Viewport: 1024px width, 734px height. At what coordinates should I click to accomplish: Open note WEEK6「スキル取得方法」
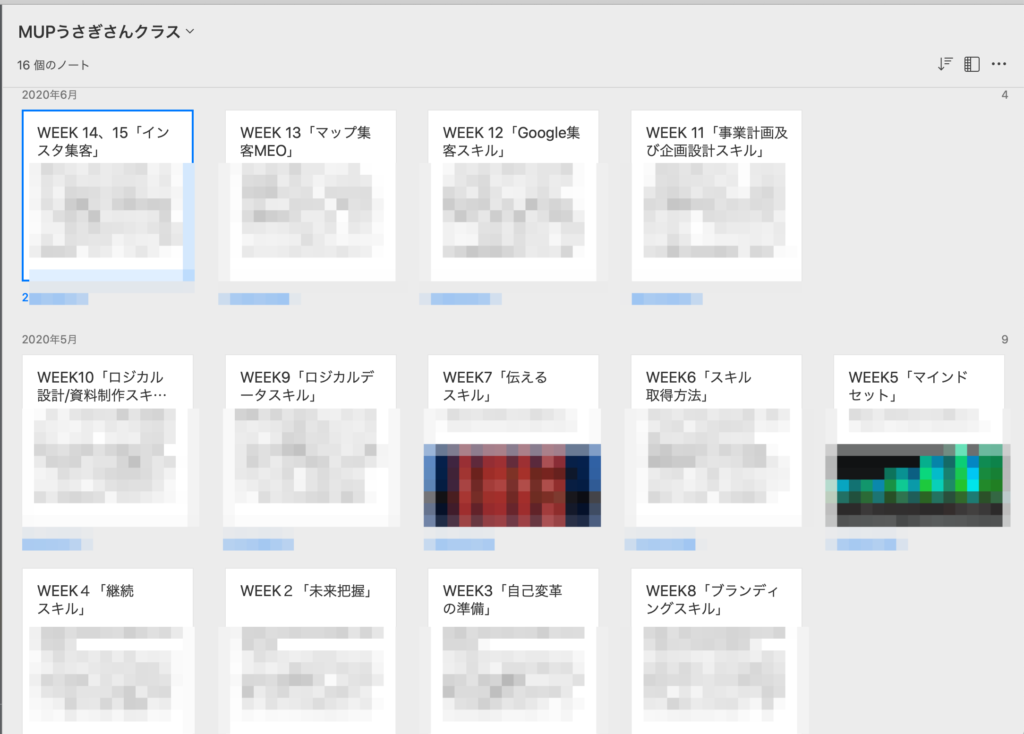(716, 441)
